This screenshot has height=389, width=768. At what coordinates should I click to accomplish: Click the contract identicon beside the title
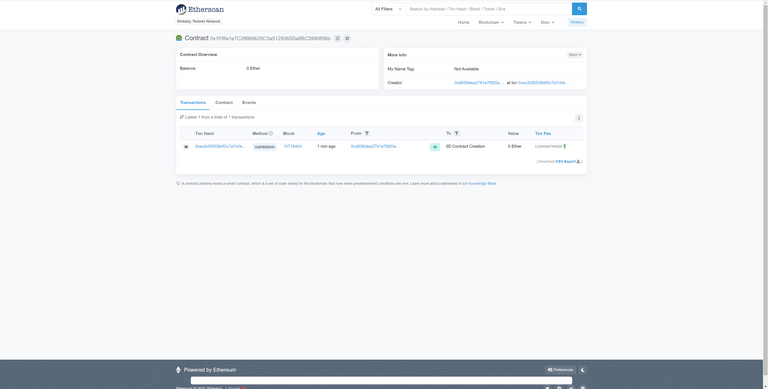(x=179, y=38)
